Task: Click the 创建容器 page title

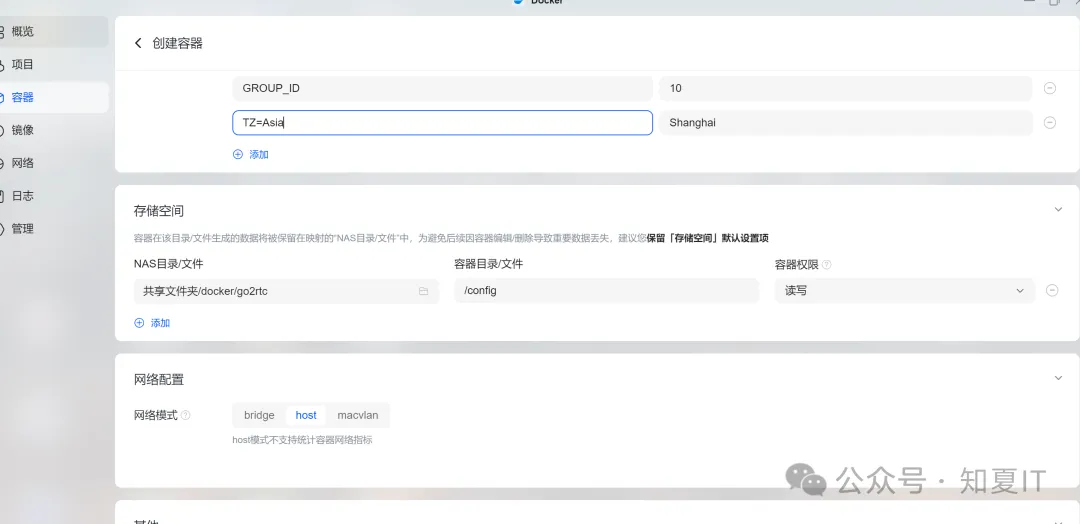Action: click(178, 43)
